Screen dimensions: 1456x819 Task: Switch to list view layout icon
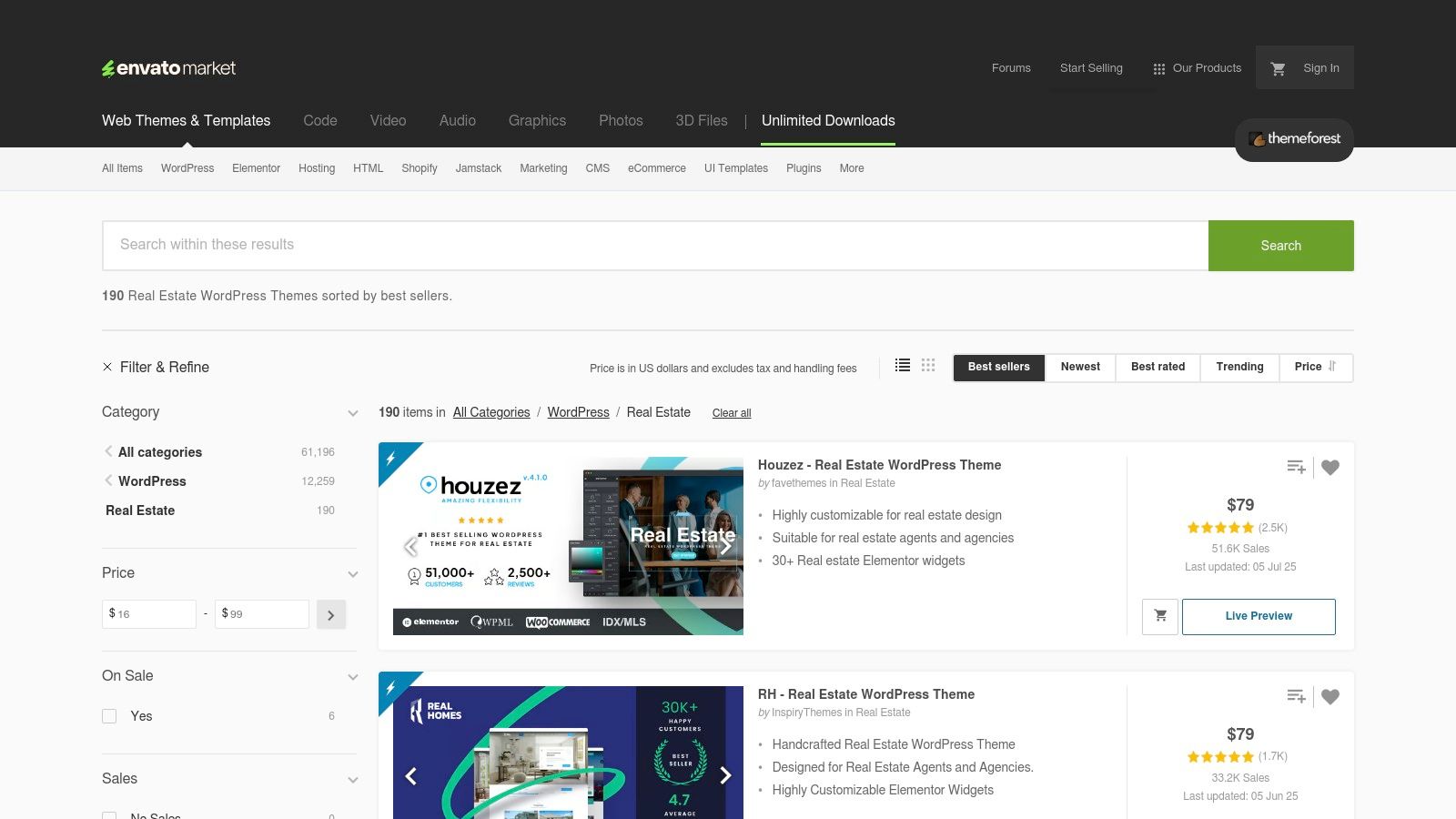coord(903,365)
